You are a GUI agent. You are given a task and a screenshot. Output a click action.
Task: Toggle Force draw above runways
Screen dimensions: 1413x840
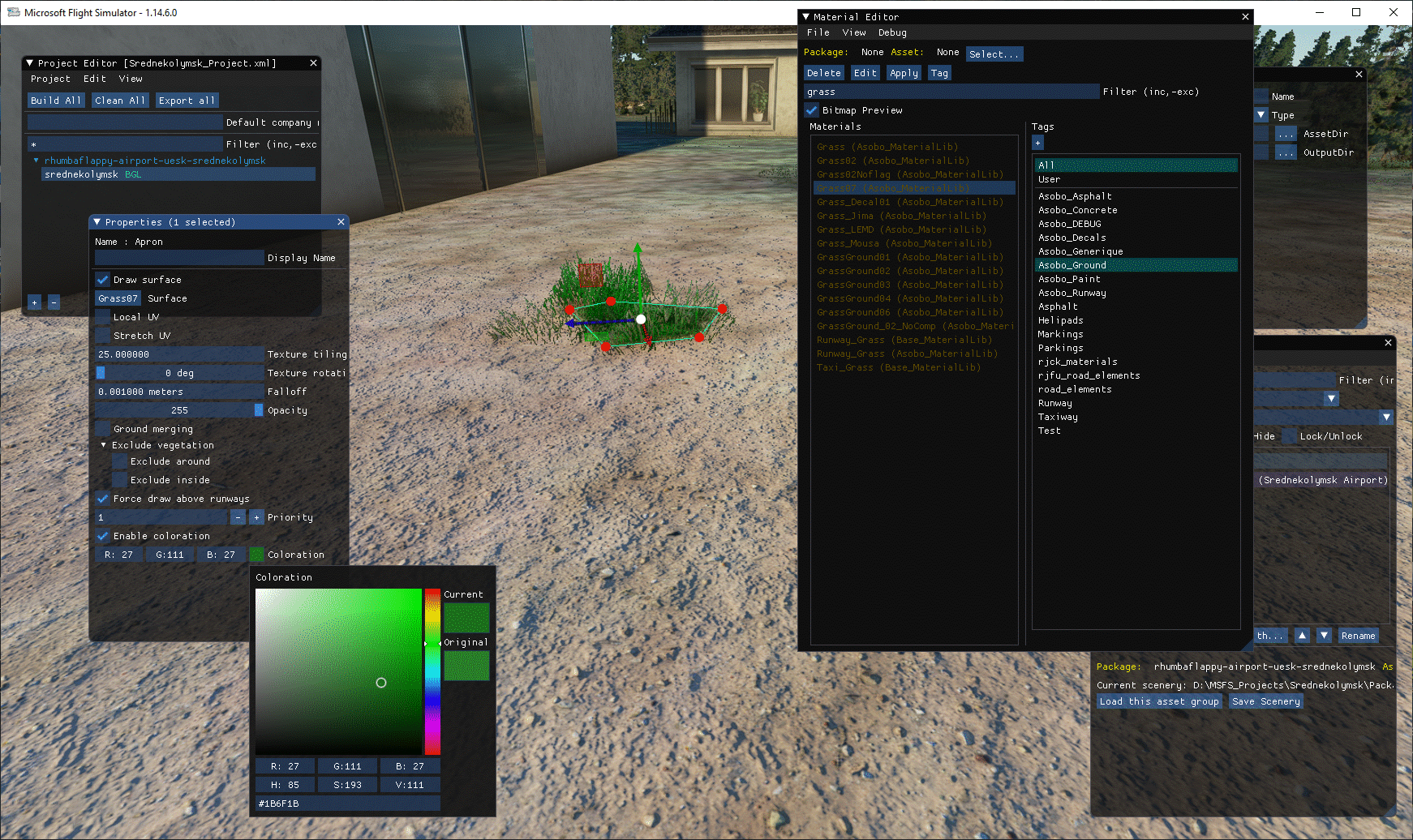pos(103,499)
